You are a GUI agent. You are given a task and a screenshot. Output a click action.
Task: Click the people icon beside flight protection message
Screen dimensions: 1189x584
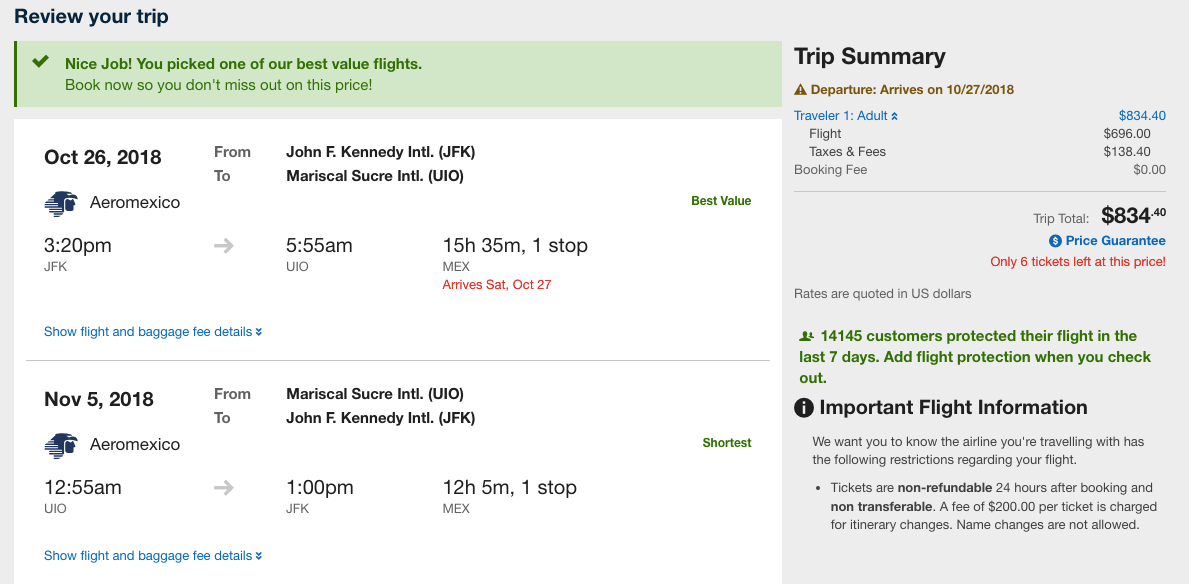[x=806, y=336]
